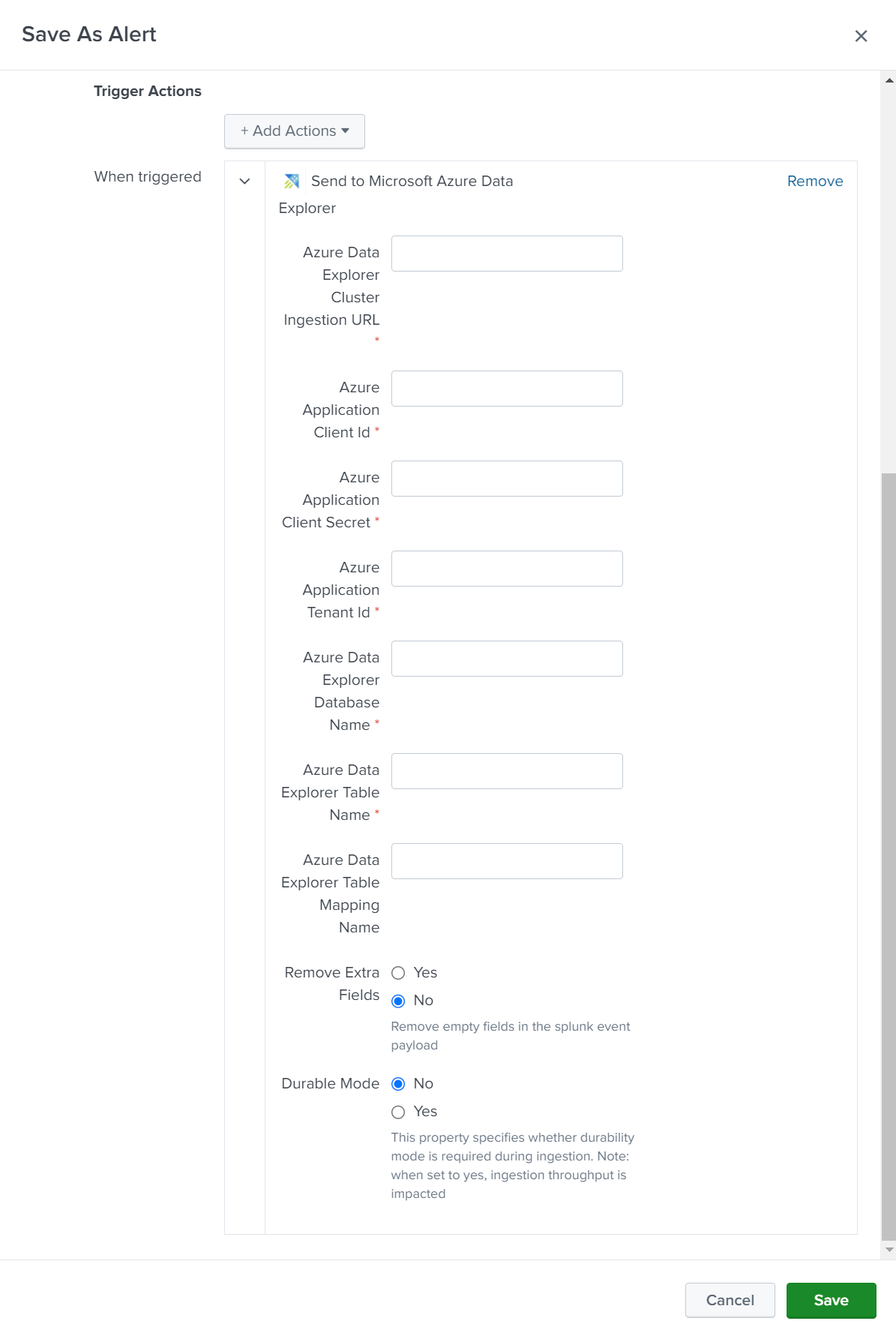Open the Add Actions dropdown
The image size is (896, 1339).
(294, 131)
